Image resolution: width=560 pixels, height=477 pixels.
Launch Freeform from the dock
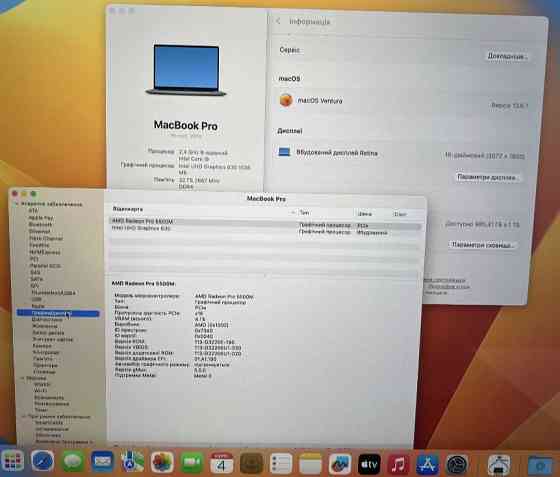(340, 464)
